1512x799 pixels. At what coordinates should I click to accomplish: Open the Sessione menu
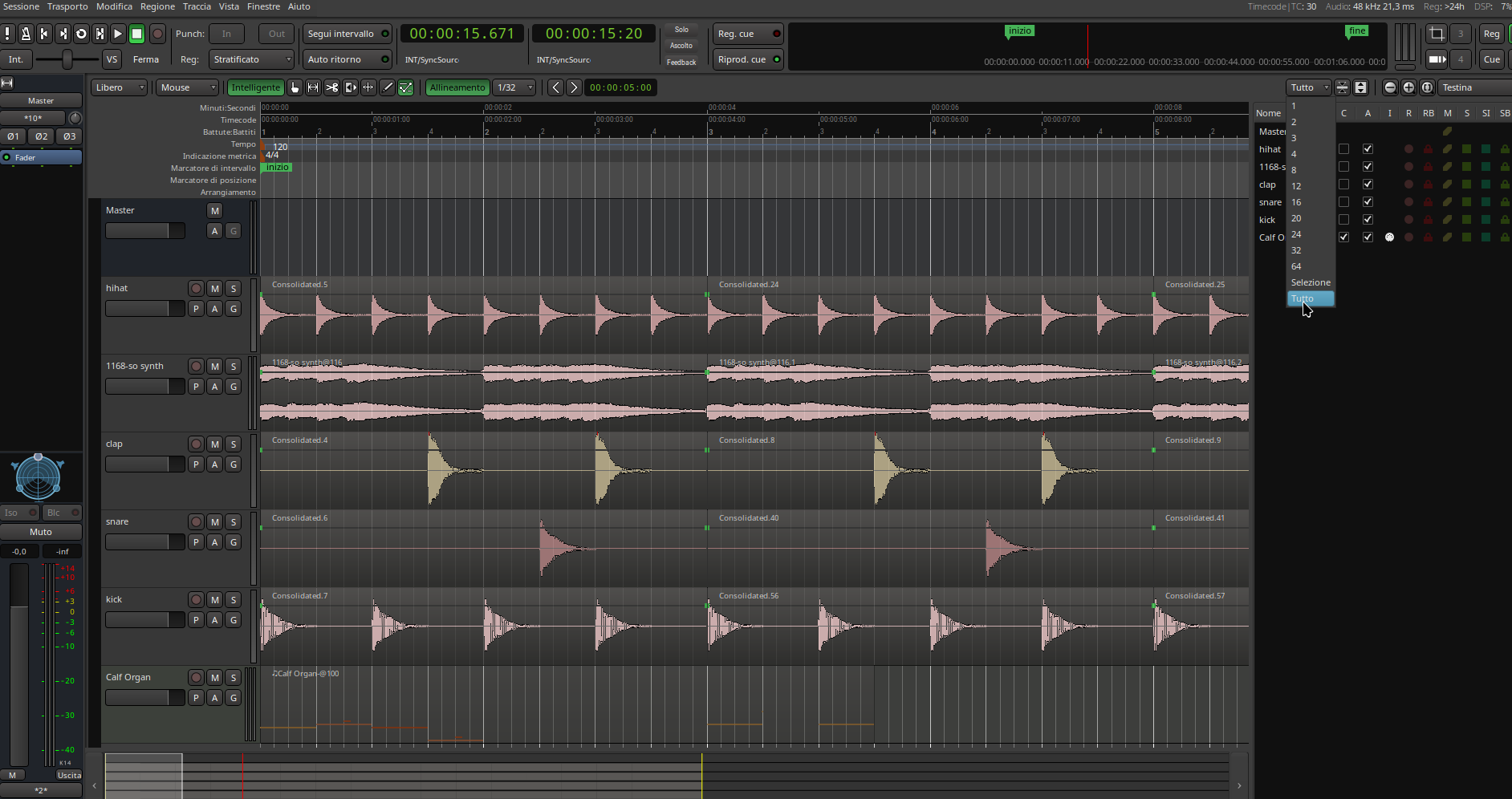tap(21, 6)
